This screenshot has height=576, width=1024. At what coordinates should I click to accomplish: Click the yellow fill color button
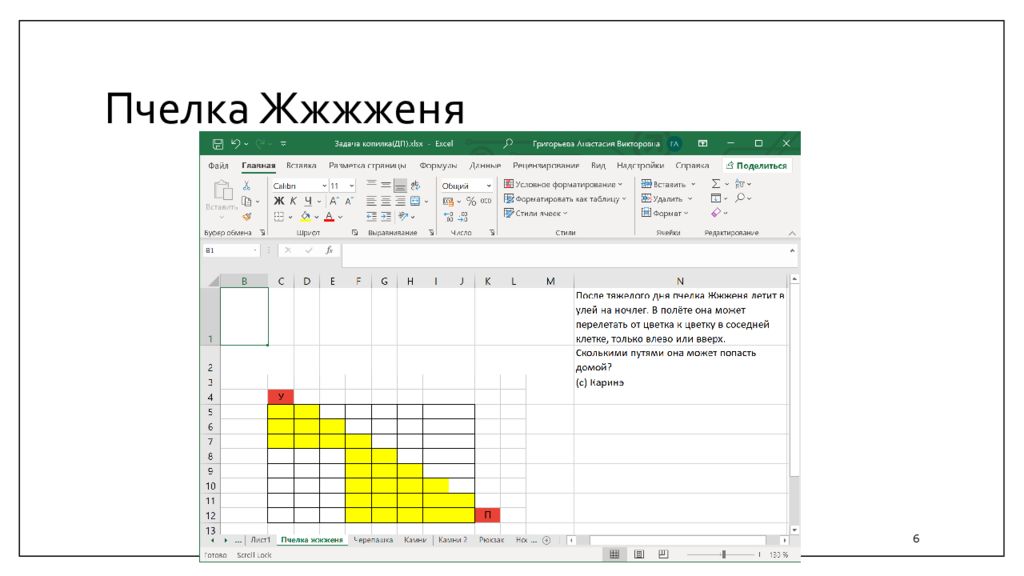click(305, 216)
